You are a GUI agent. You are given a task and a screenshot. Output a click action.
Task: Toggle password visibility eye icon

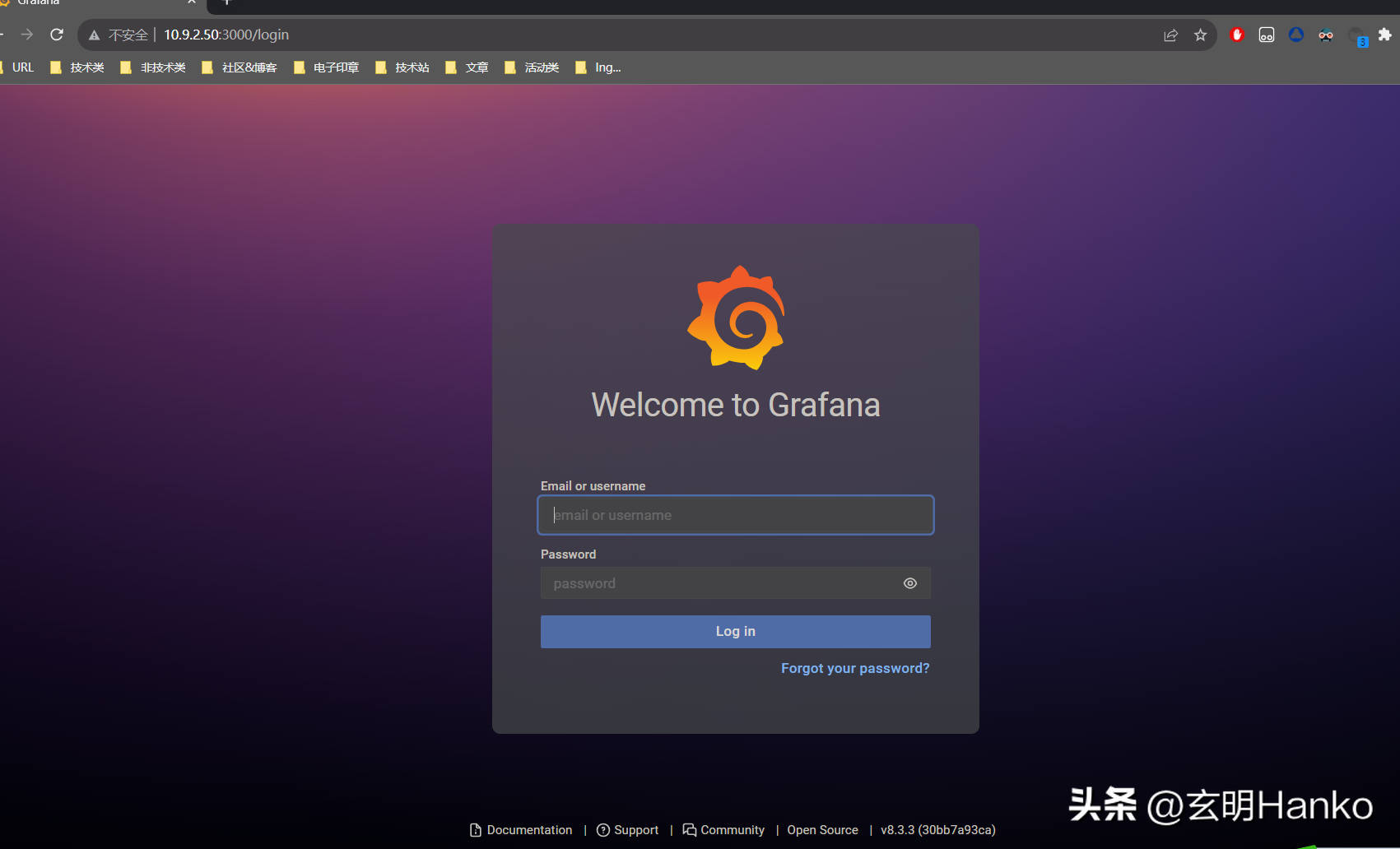pyautogui.click(x=910, y=583)
